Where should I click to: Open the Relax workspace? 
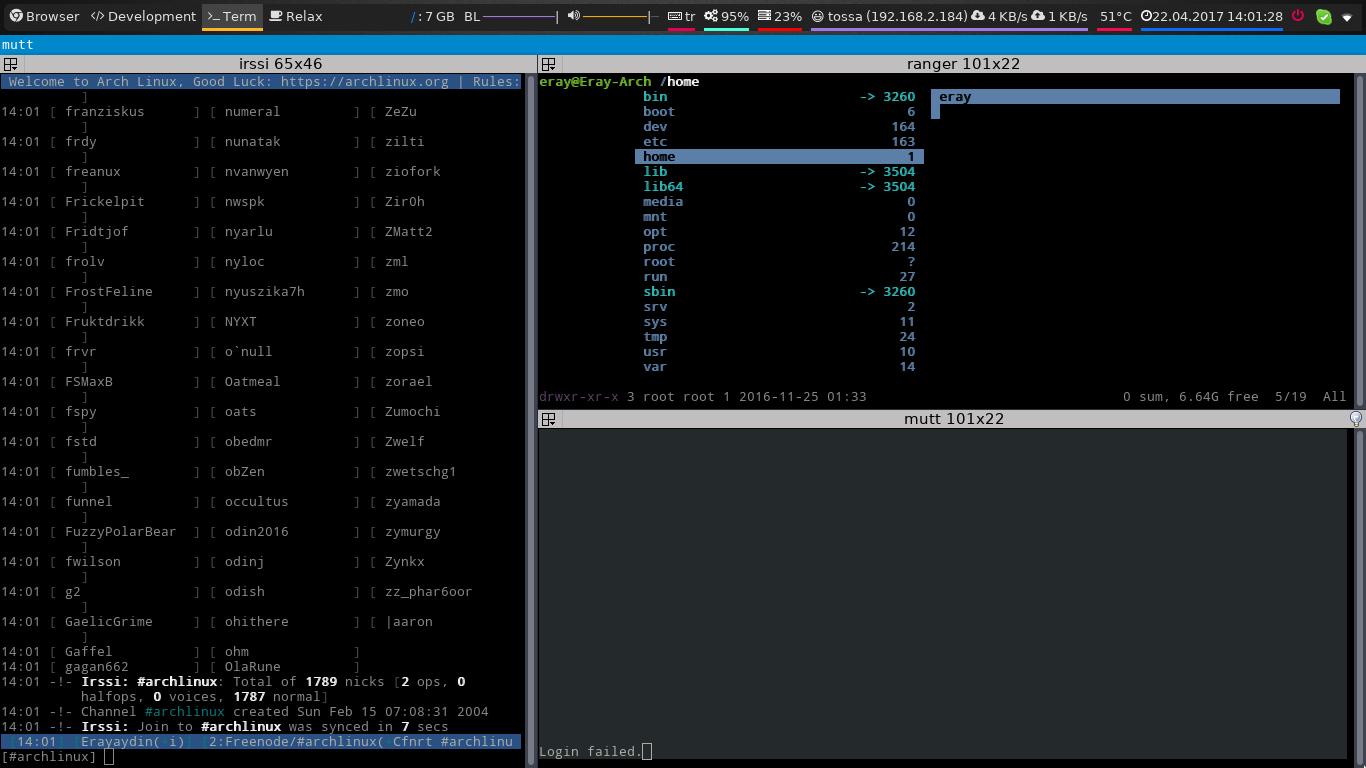(x=296, y=16)
